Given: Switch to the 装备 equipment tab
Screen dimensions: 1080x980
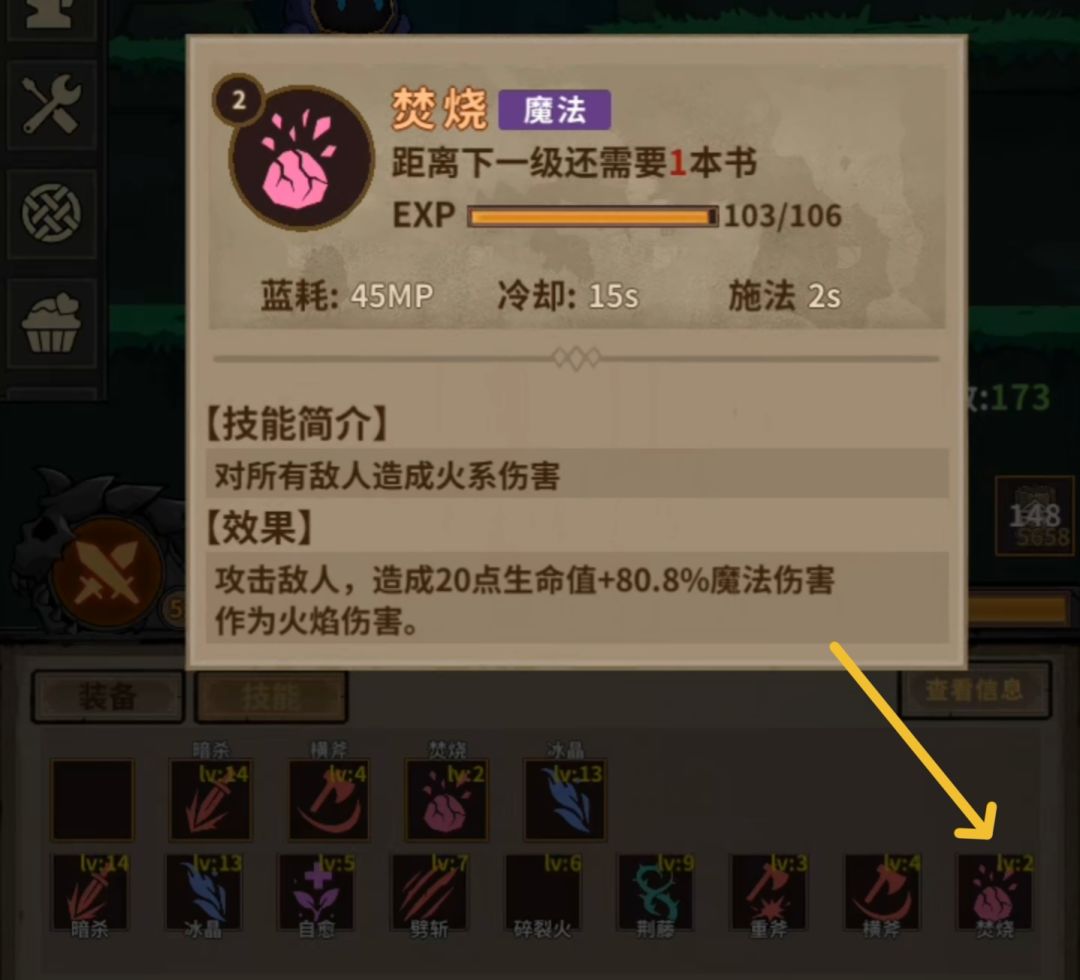Looking at the screenshot, I should [x=107, y=696].
